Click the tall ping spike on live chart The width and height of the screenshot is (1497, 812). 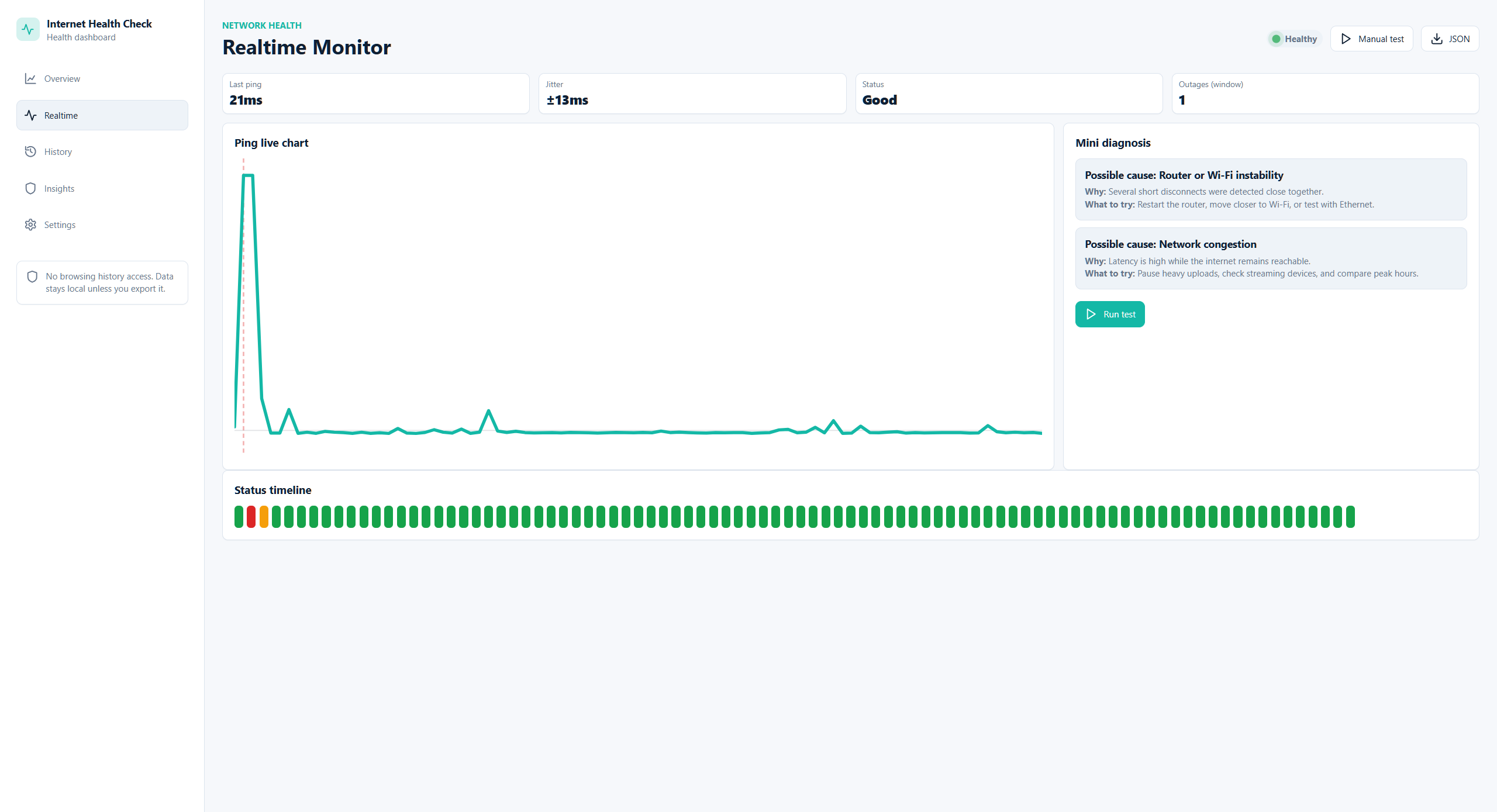[248, 175]
